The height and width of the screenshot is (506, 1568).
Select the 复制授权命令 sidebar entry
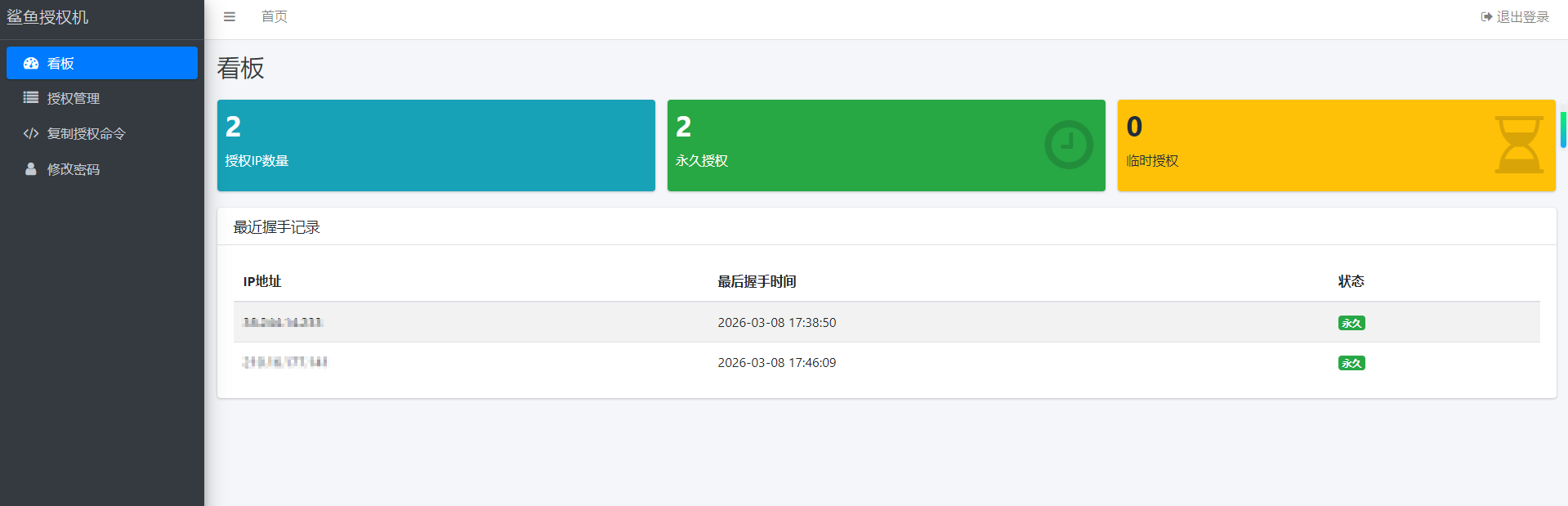pyautogui.click(x=102, y=133)
